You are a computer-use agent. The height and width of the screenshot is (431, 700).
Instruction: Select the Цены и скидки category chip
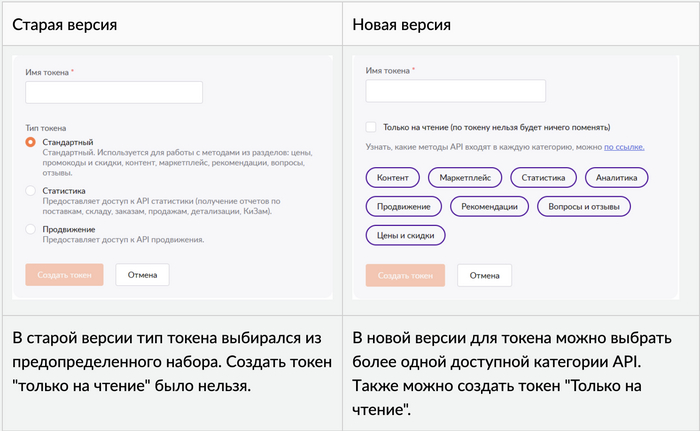coord(405,236)
